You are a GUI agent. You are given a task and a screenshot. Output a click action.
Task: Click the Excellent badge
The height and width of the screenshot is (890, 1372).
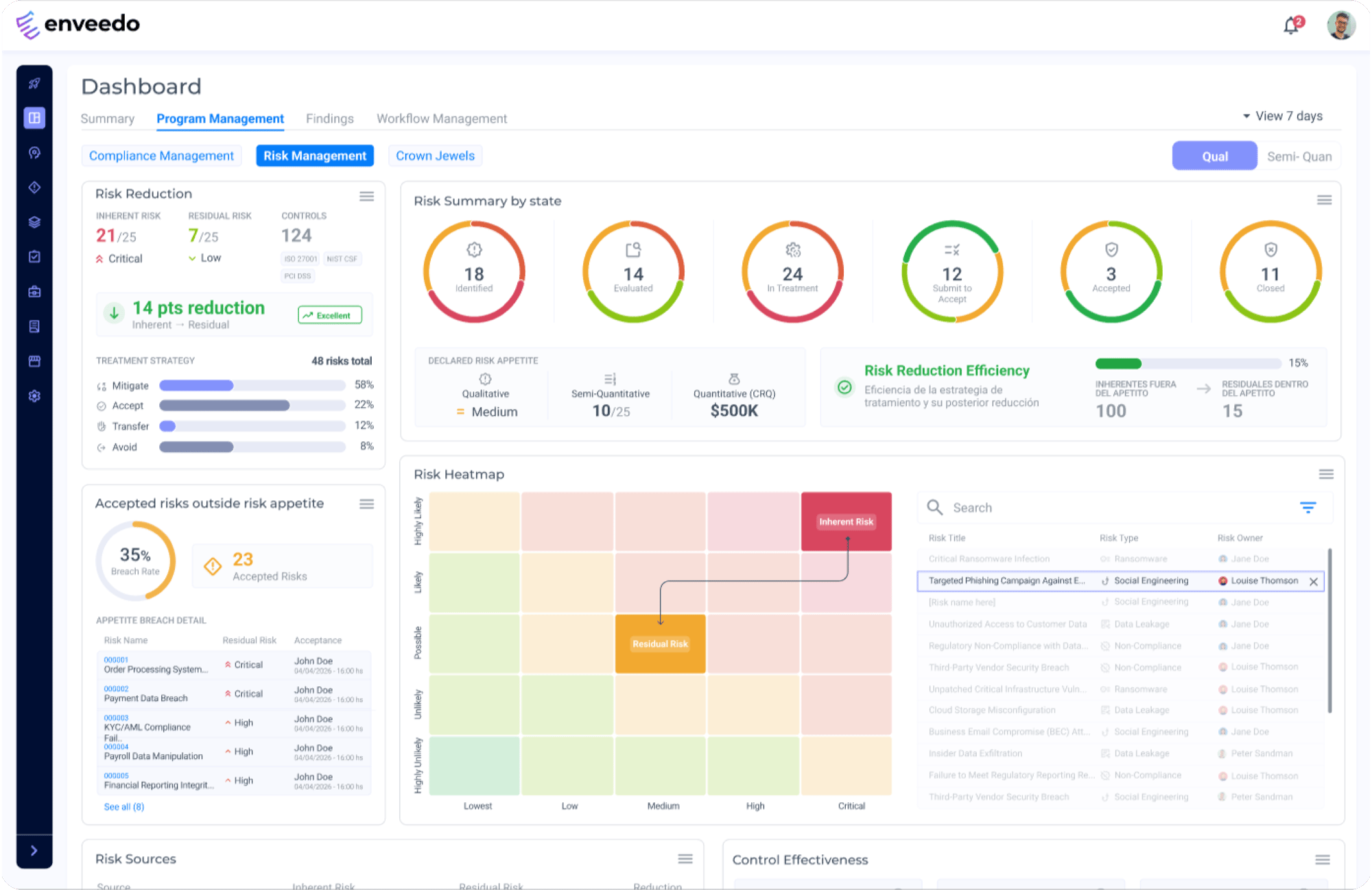[x=330, y=315]
